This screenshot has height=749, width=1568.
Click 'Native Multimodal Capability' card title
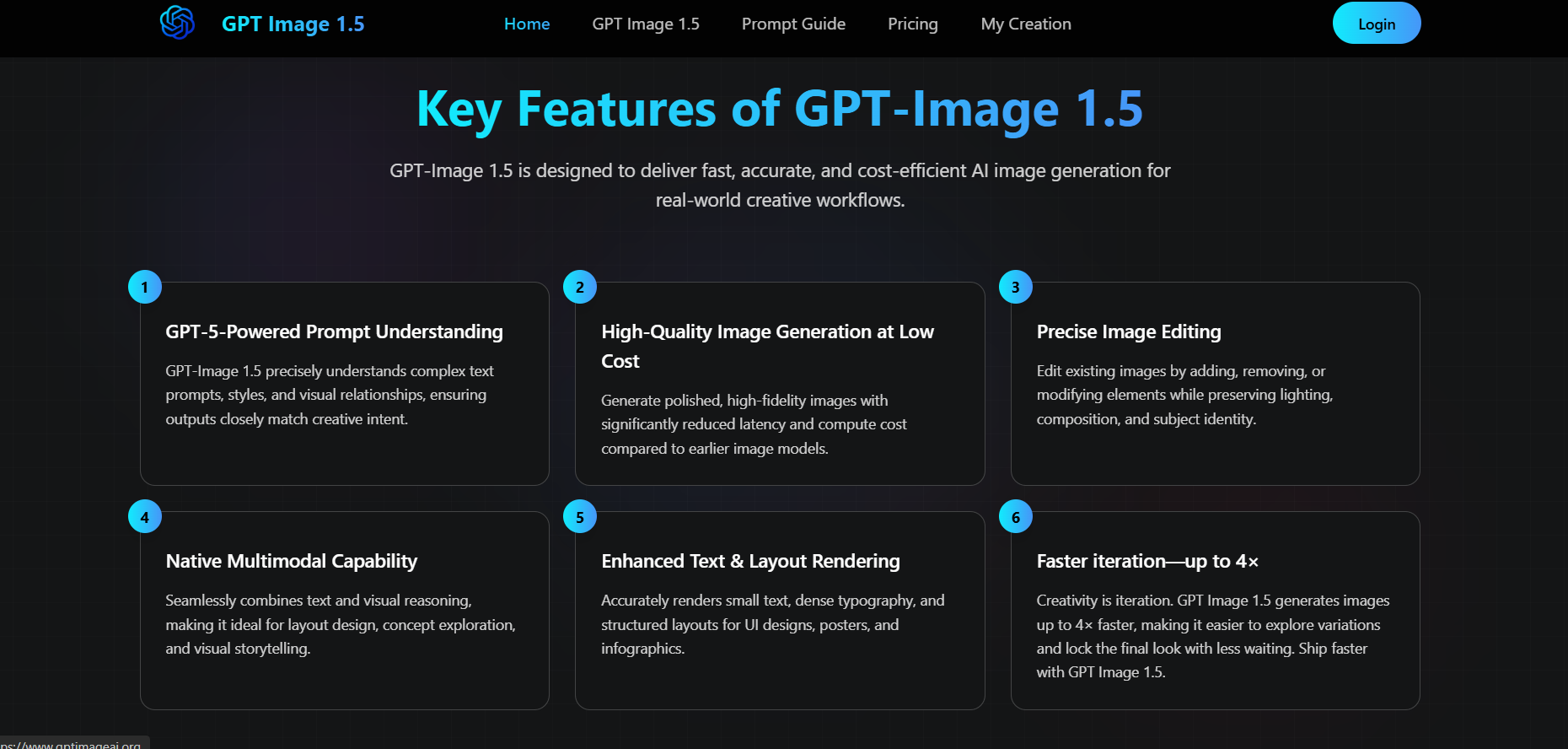pos(292,561)
